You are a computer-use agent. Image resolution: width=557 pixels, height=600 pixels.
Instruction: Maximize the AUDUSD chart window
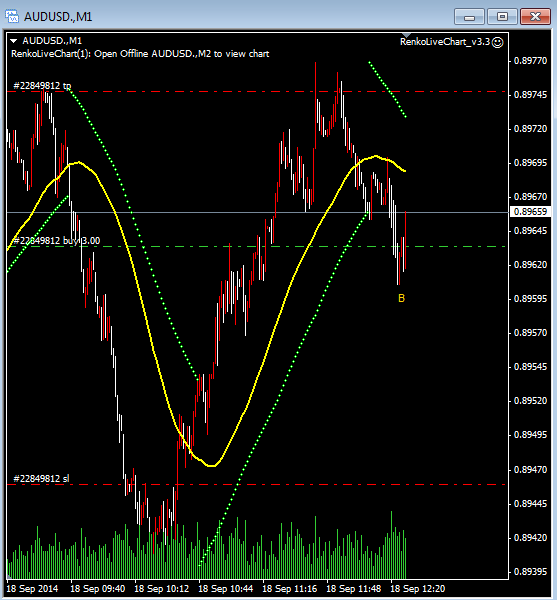[502, 17]
